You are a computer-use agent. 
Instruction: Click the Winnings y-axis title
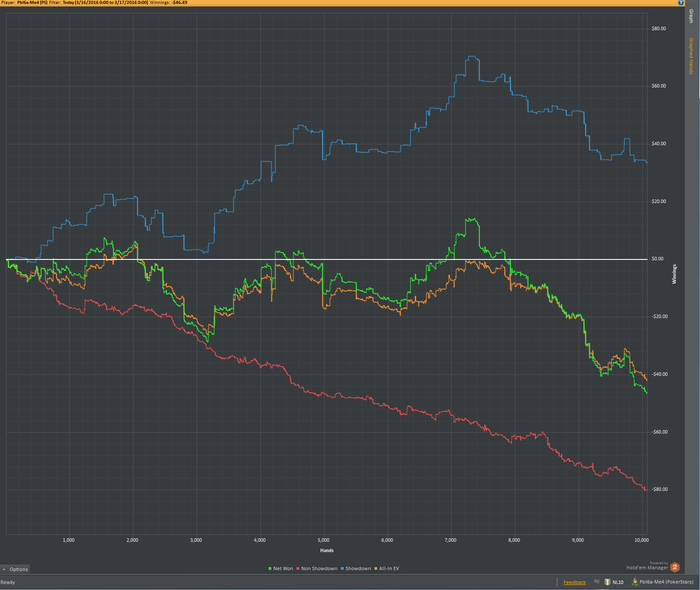[x=674, y=274]
